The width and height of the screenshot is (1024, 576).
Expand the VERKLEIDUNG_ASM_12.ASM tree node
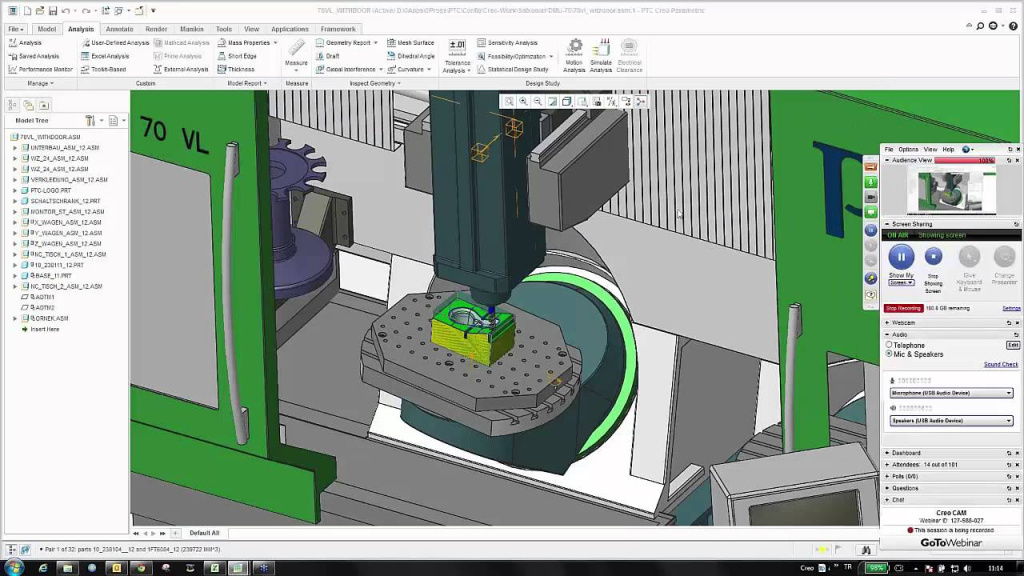pos(15,180)
